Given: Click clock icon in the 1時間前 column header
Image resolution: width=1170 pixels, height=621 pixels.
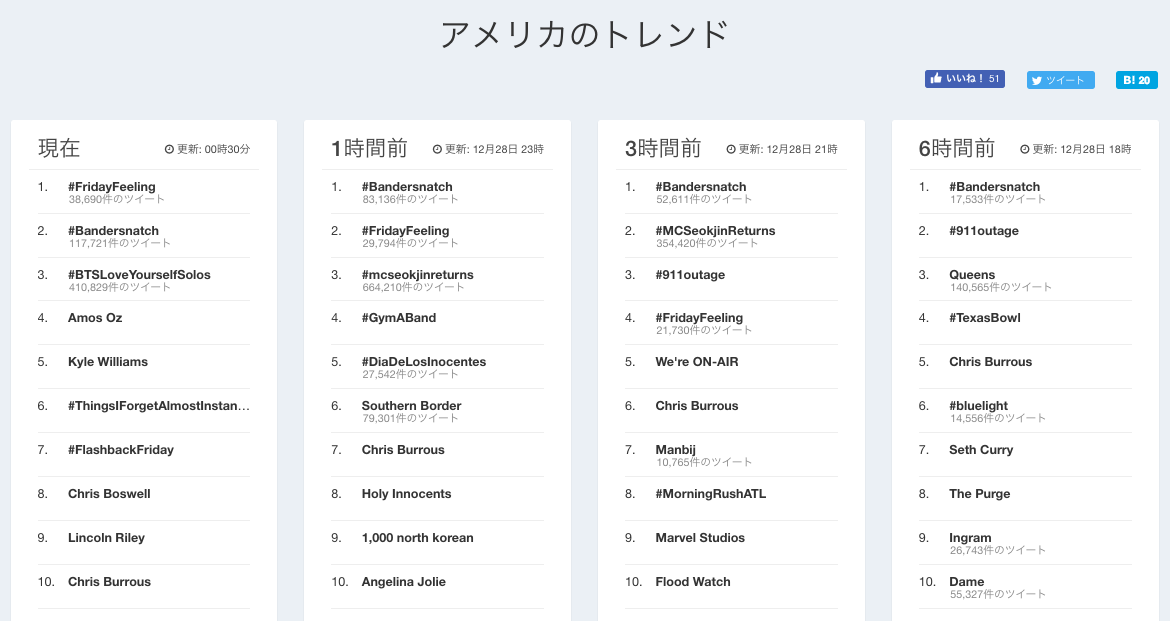Looking at the screenshot, I should click(437, 149).
